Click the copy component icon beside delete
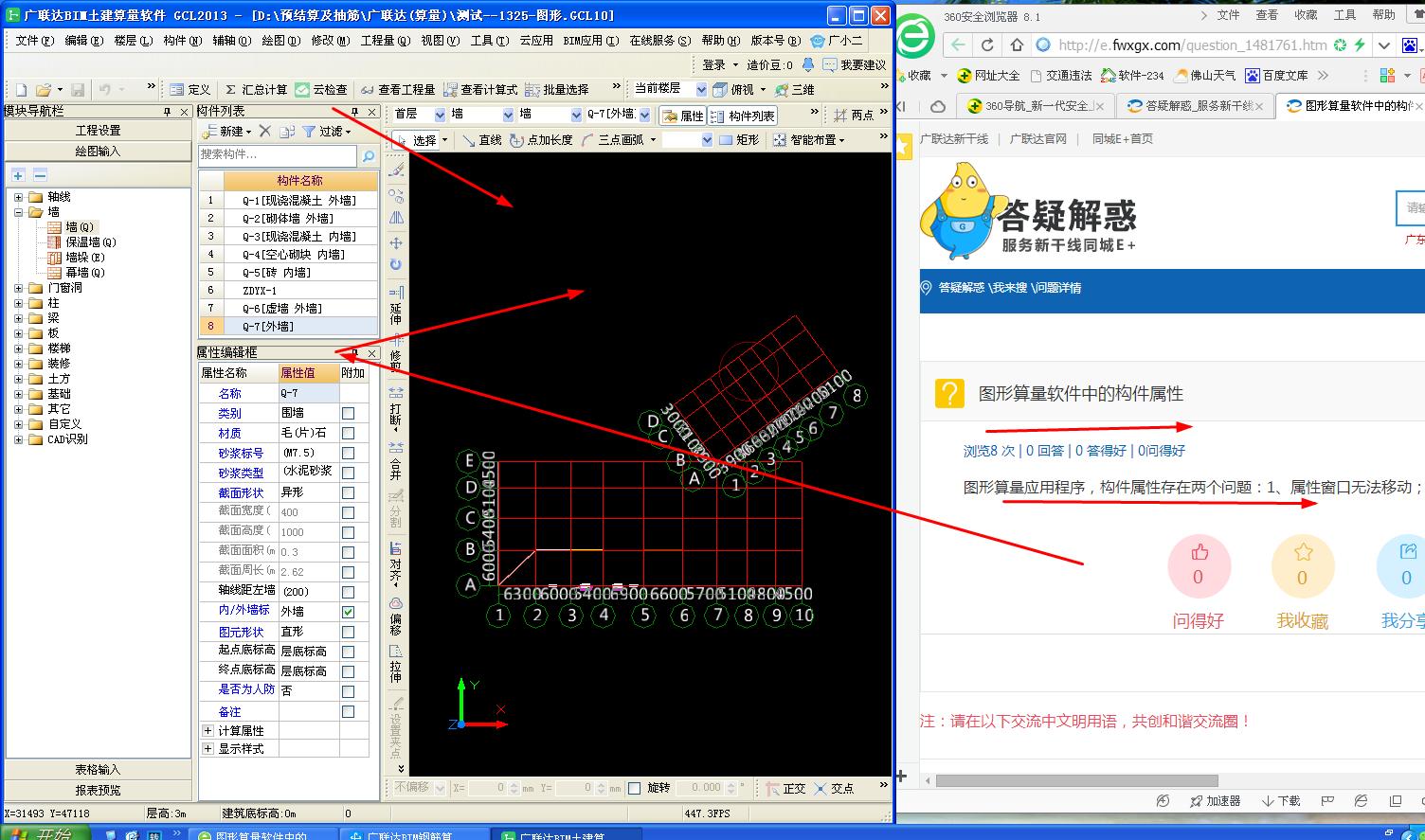1425x840 pixels. [287, 131]
